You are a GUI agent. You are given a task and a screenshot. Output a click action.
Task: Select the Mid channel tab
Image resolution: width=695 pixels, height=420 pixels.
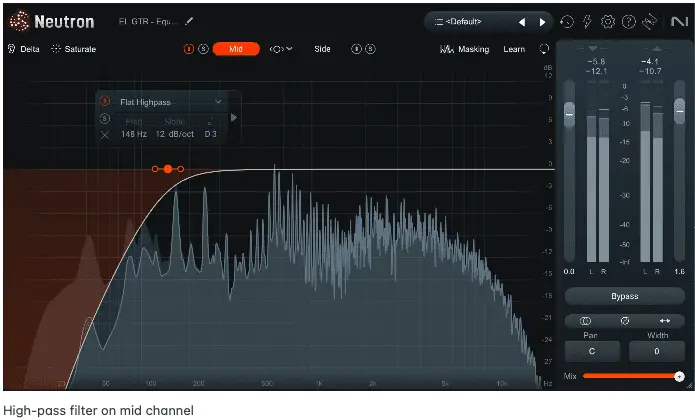[x=236, y=49]
